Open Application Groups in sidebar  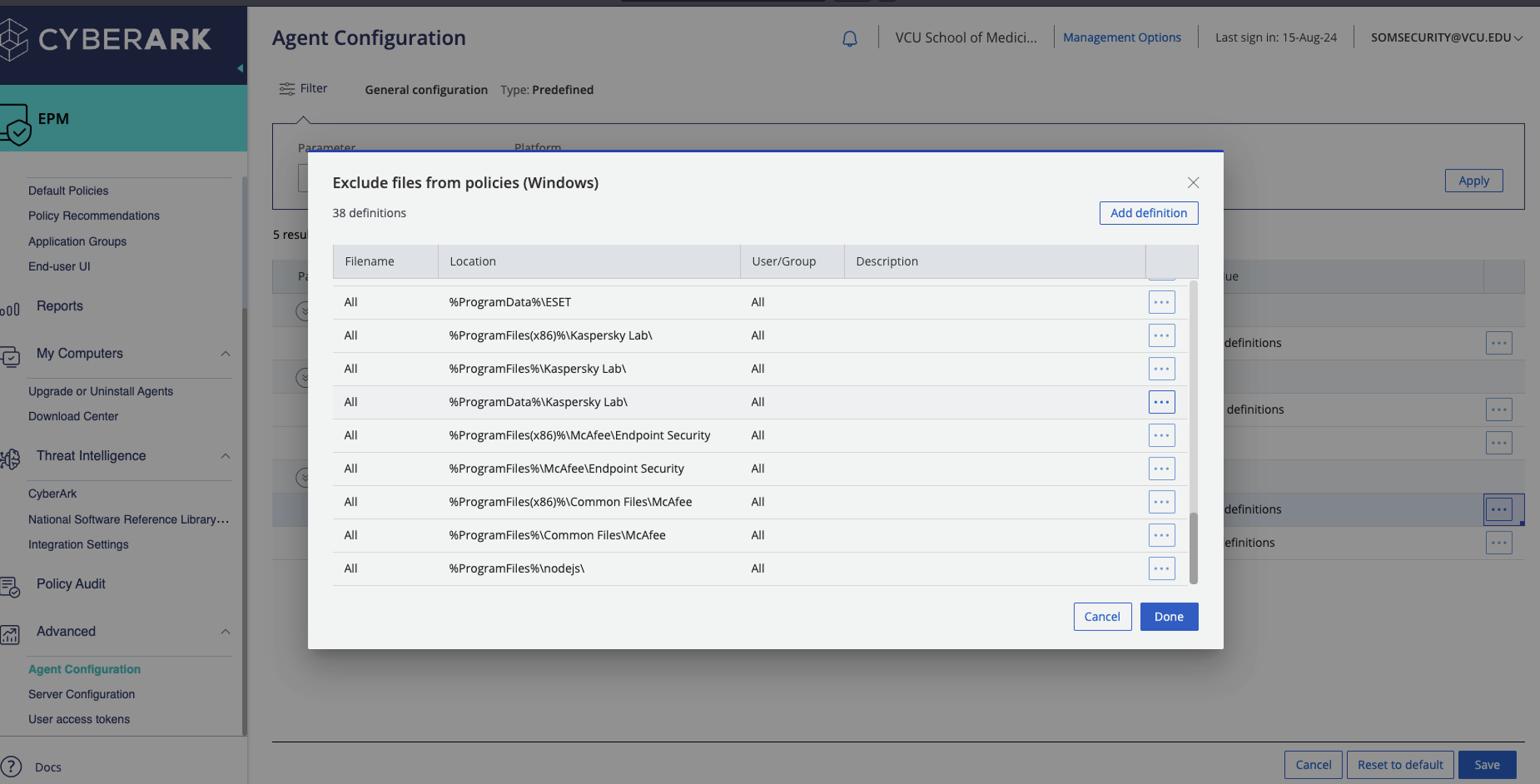coord(77,241)
